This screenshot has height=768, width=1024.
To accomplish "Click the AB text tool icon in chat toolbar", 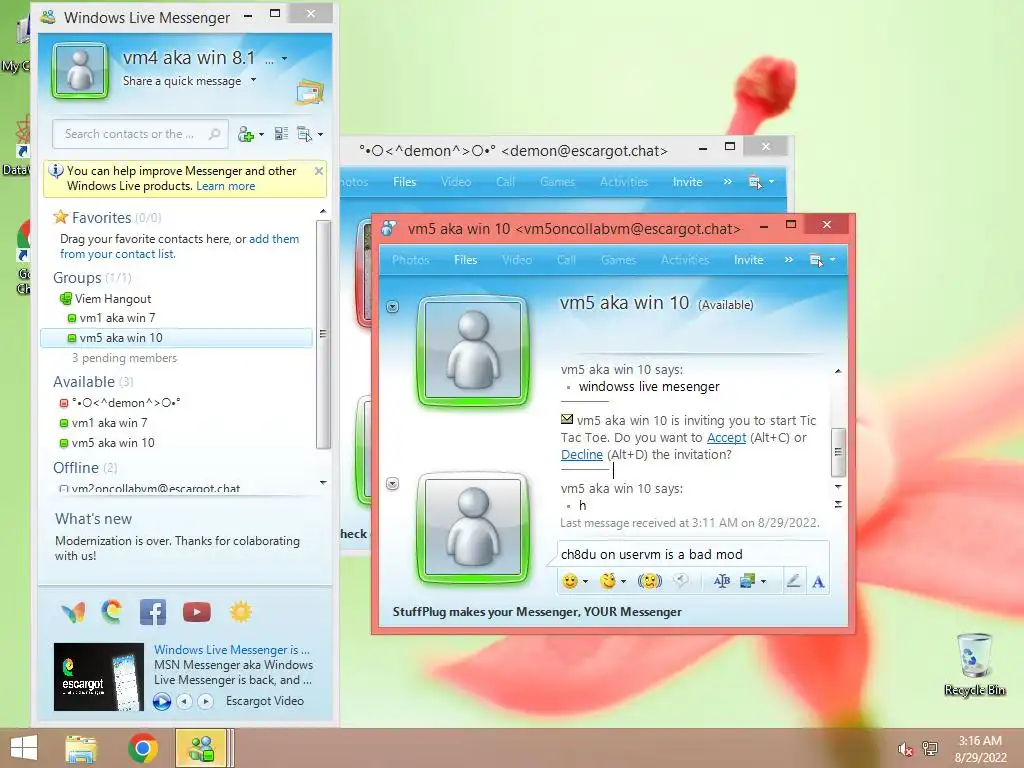I will coord(722,581).
